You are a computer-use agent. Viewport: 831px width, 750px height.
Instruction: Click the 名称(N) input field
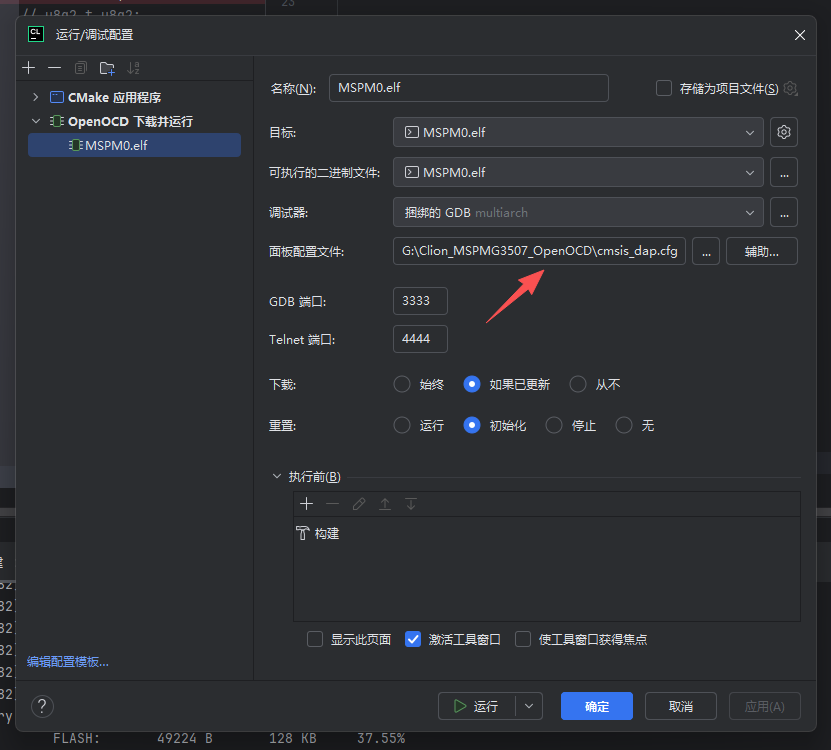pos(468,88)
